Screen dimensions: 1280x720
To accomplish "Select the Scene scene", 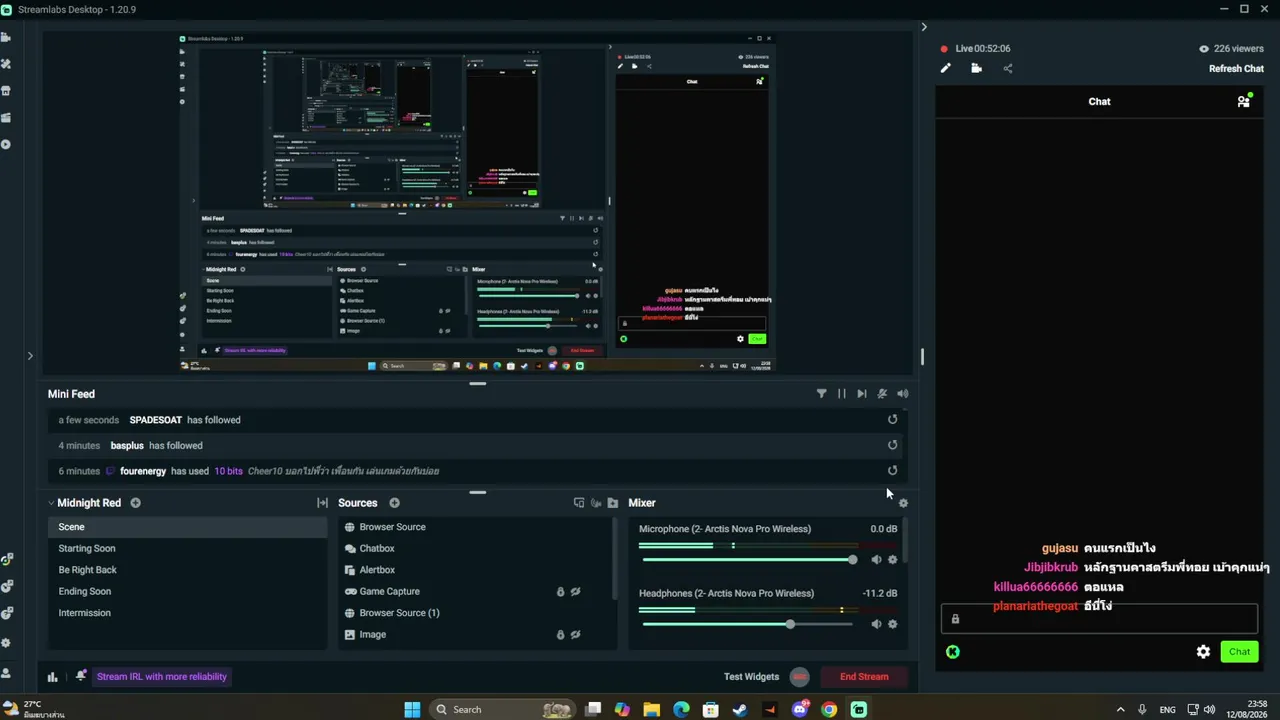I will tap(187, 527).
